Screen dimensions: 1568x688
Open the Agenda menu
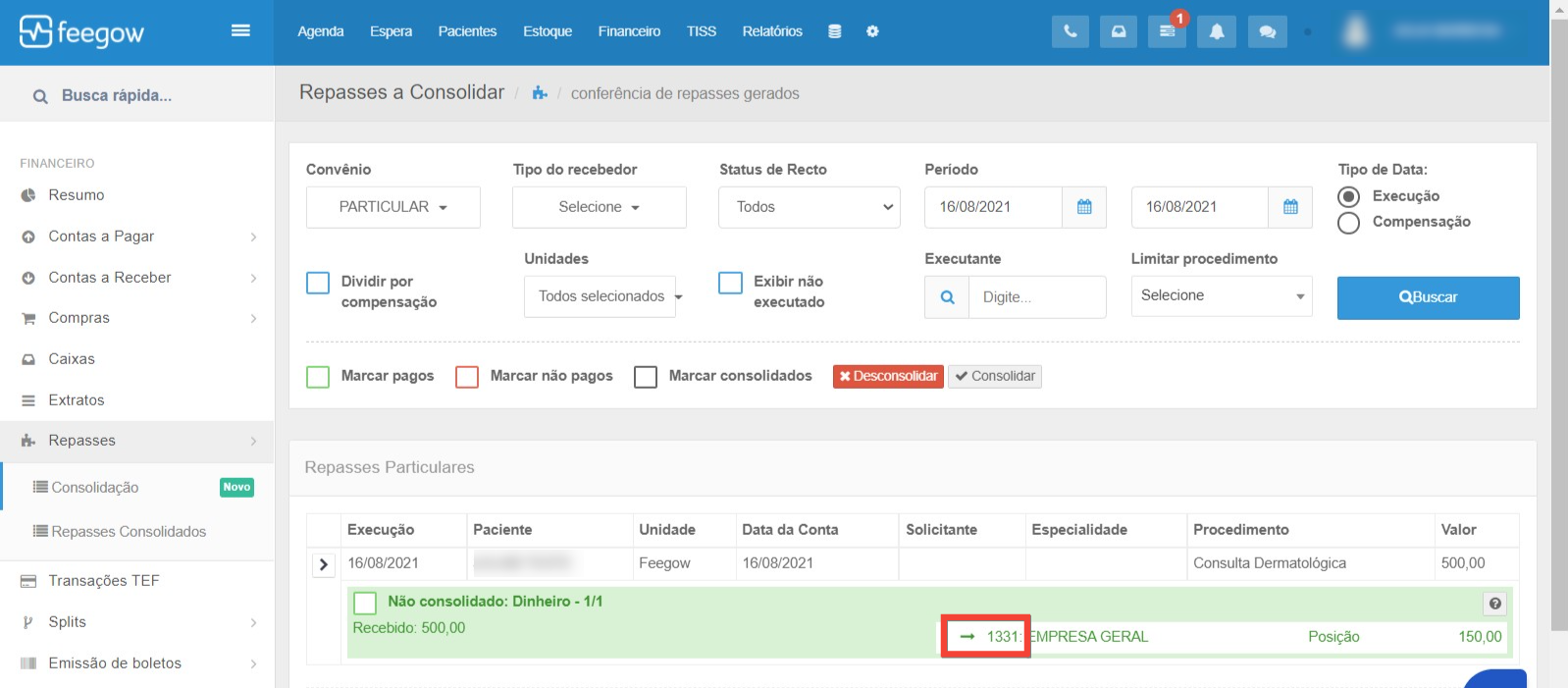321,31
